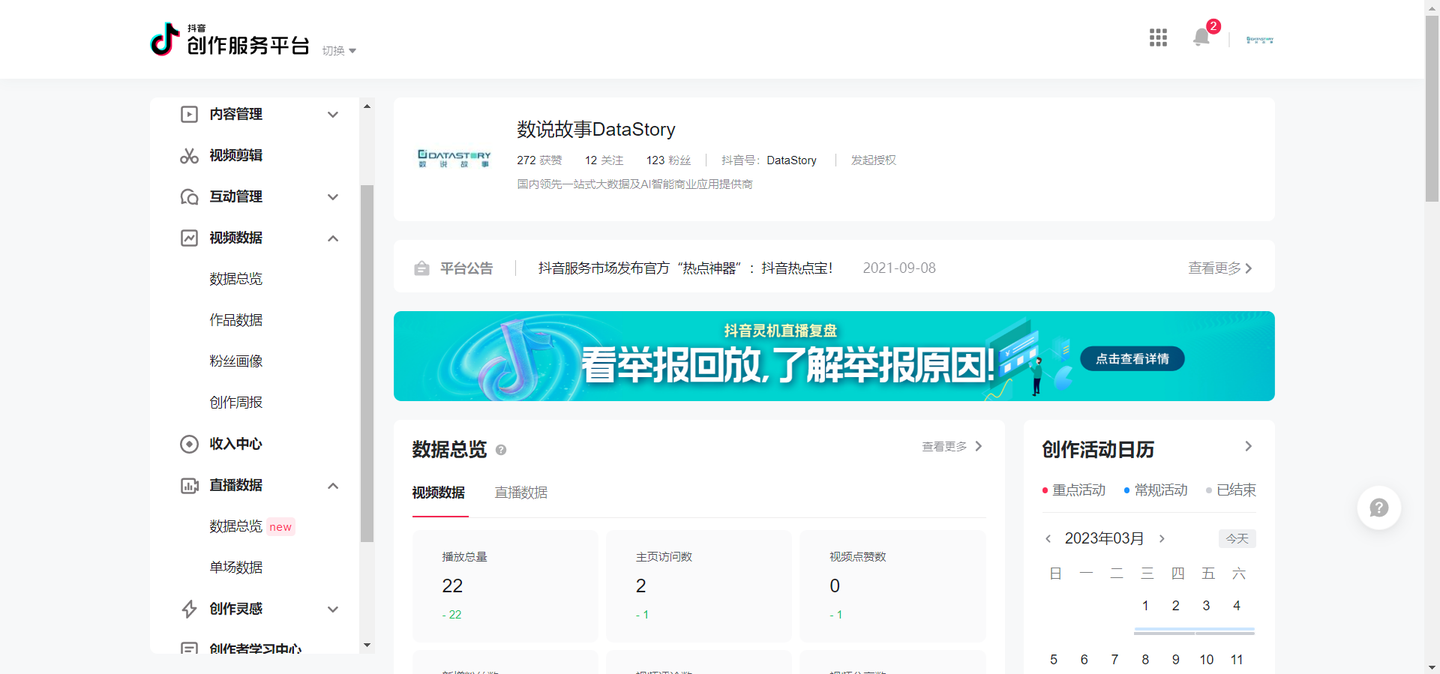Click the 互动管理 chat icon
The width and height of the screenshot is (1440, 674).
coord(189,197)
